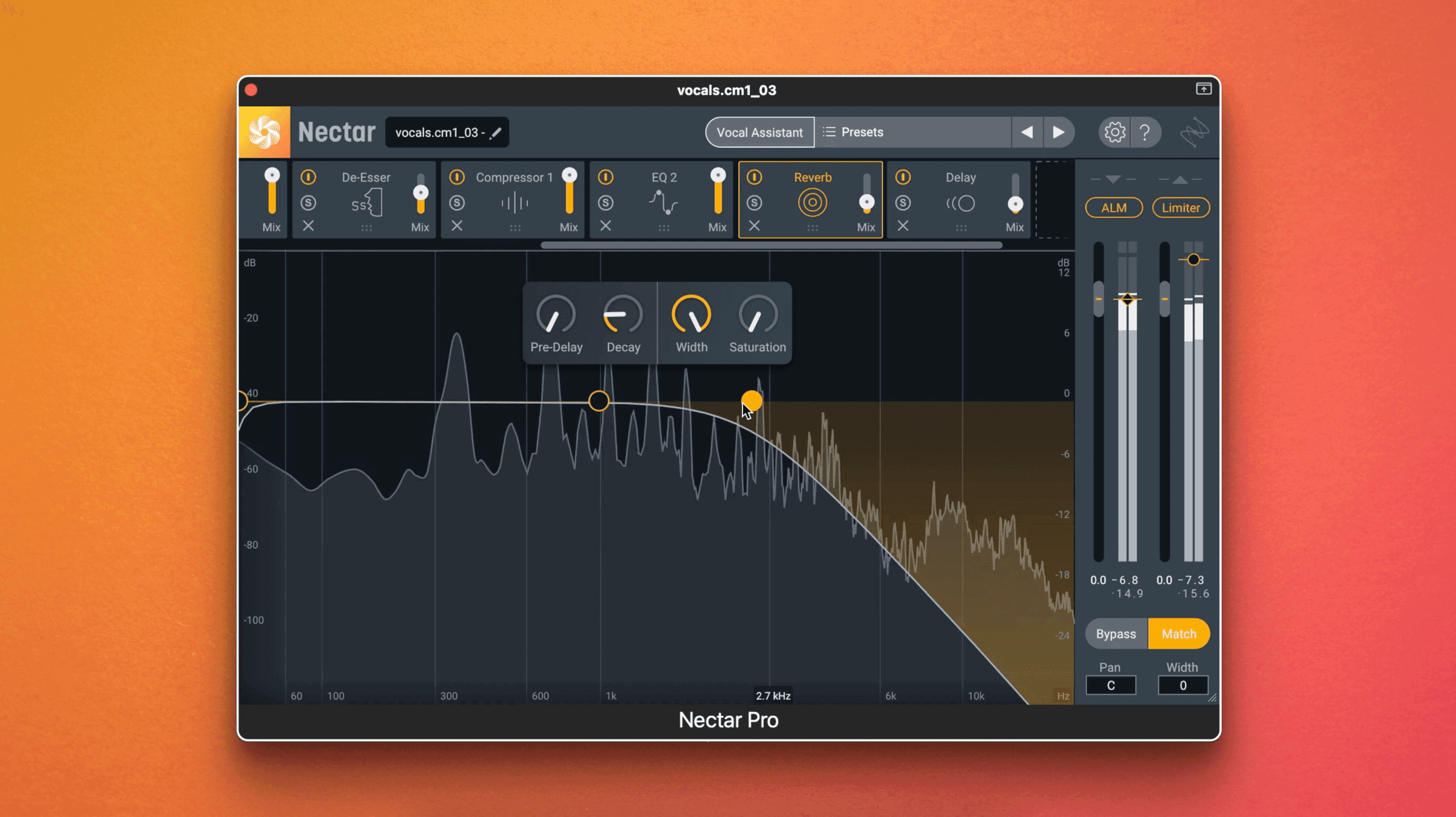This screenshot has width=1456, height=817.
Task: Select the Reverb concentric circles icon
Action: tap(812, 203)
